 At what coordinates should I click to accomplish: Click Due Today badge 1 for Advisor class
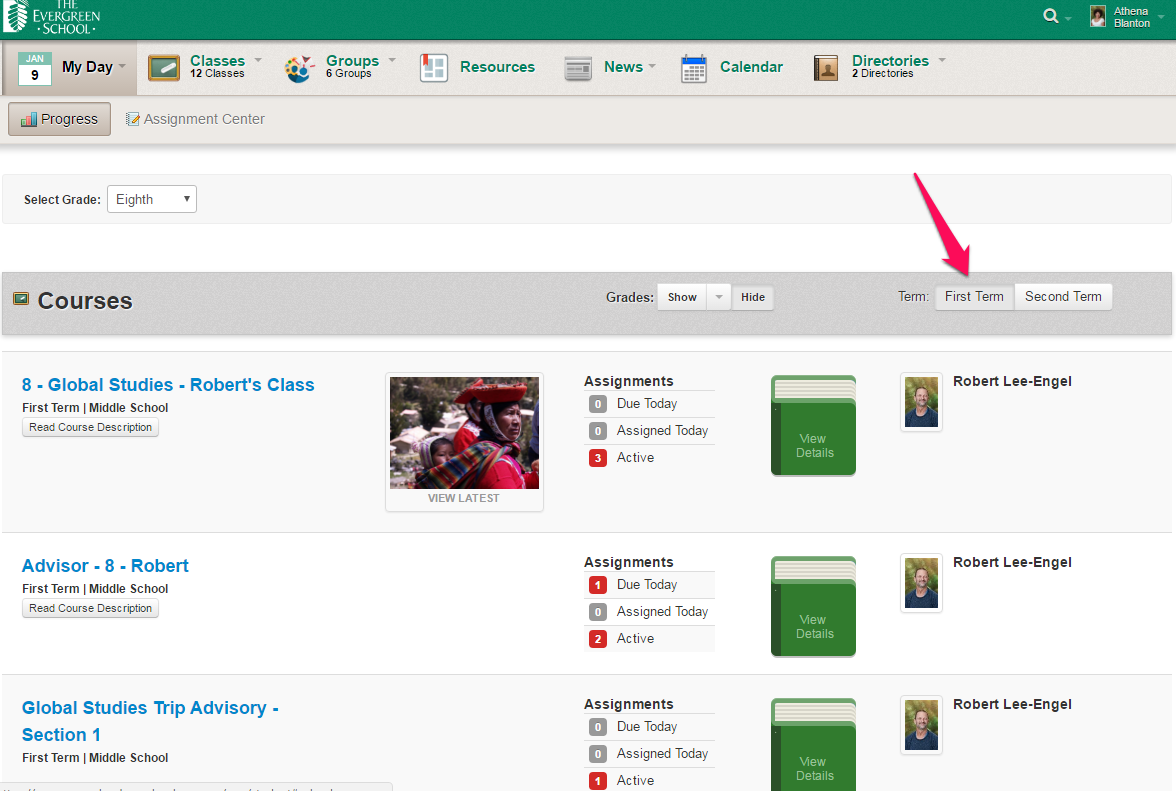point(598,585)
